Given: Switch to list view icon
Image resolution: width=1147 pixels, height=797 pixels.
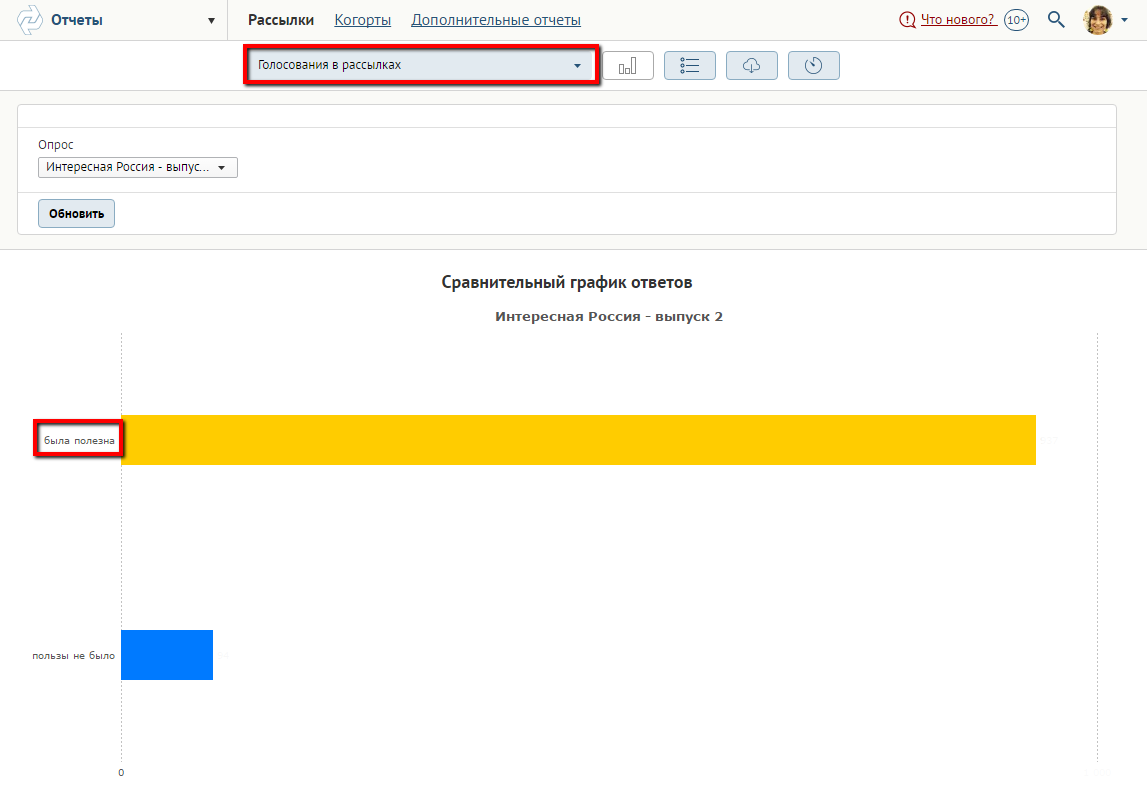Looking at the screenshot, I should (x=689, y=66).
